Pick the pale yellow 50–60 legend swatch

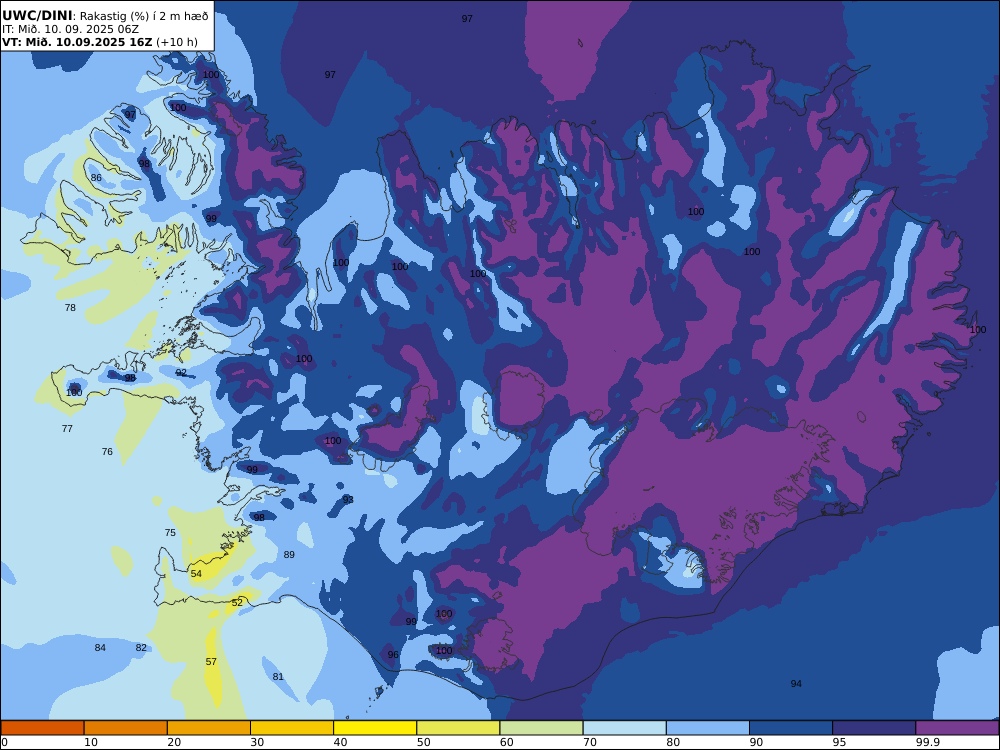point(458,728)
